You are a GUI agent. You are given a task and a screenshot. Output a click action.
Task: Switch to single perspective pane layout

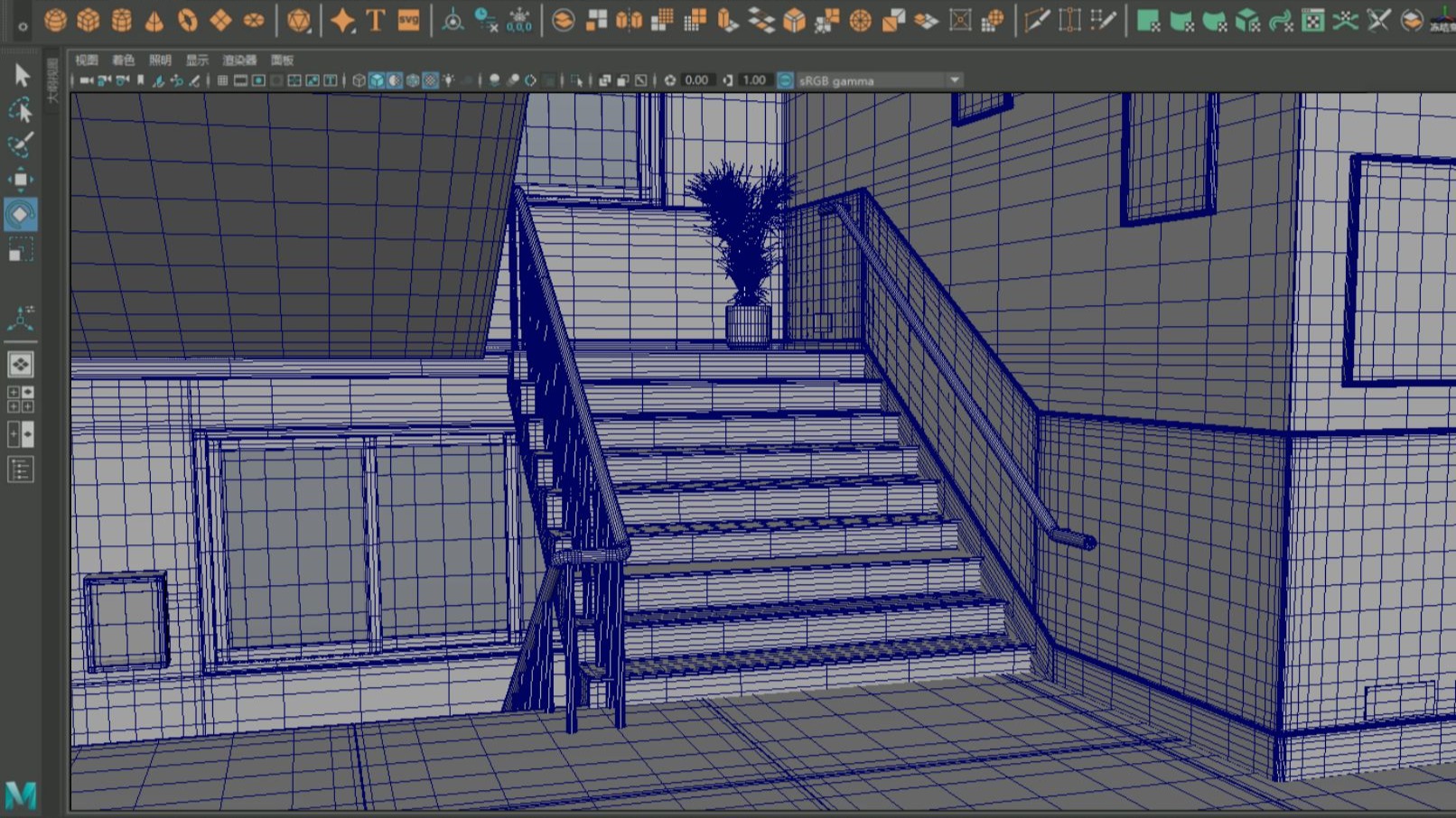point(21,365)
